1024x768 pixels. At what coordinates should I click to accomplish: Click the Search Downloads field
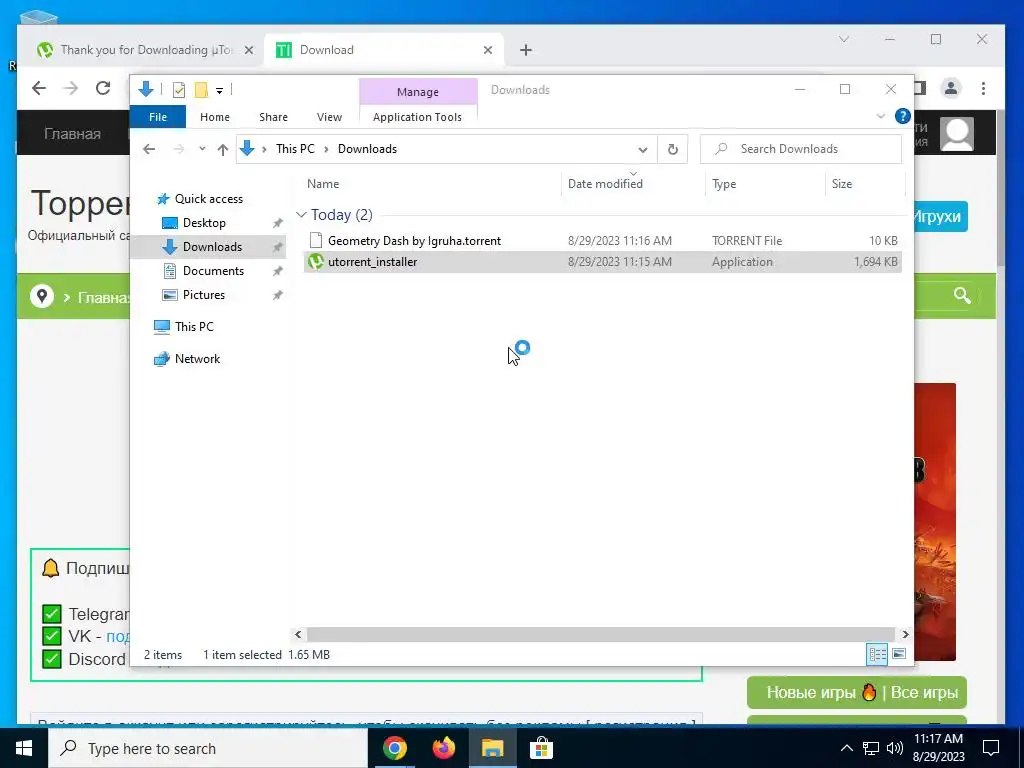(x=801, y=149)
